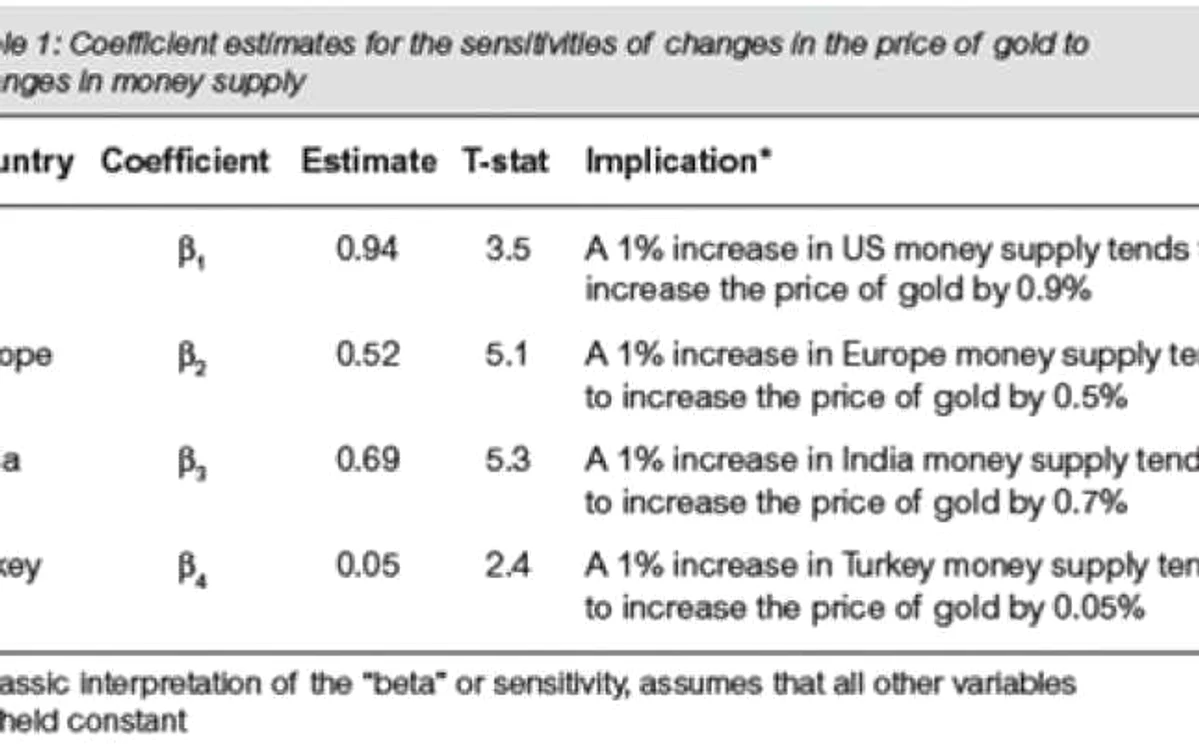Click the Coefficient column header
Screen dimensions: 1199x750
185,161
